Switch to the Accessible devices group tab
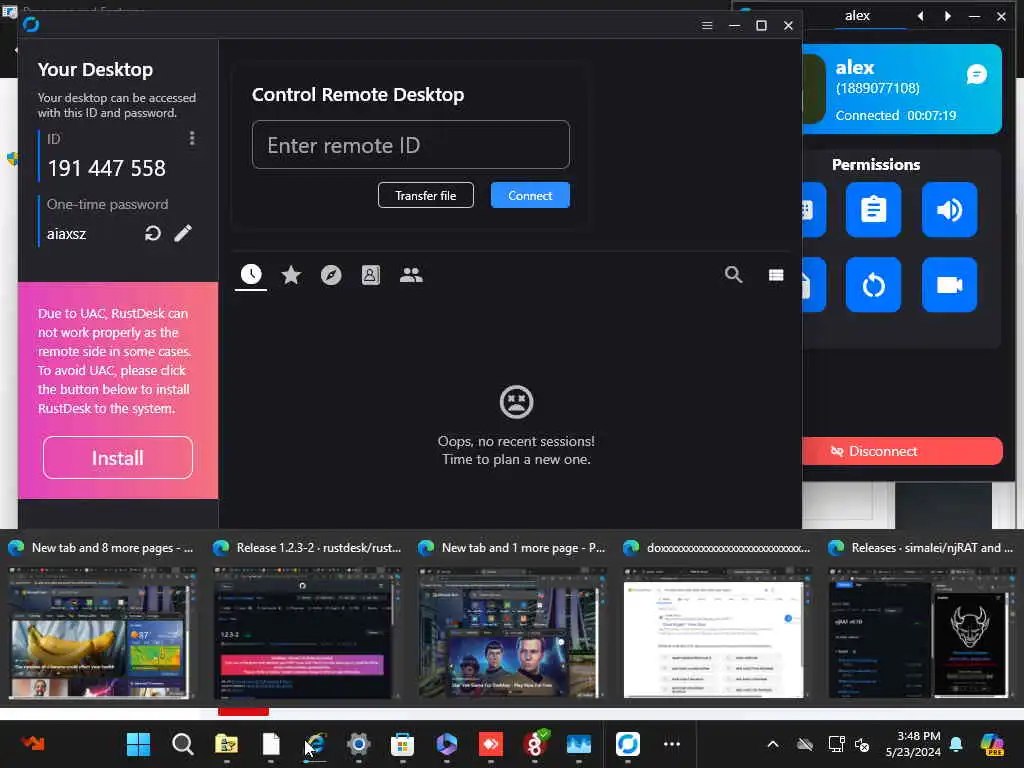Image resolution: width=1024 pixels, height=768 pixels. [x=411, y=275]
